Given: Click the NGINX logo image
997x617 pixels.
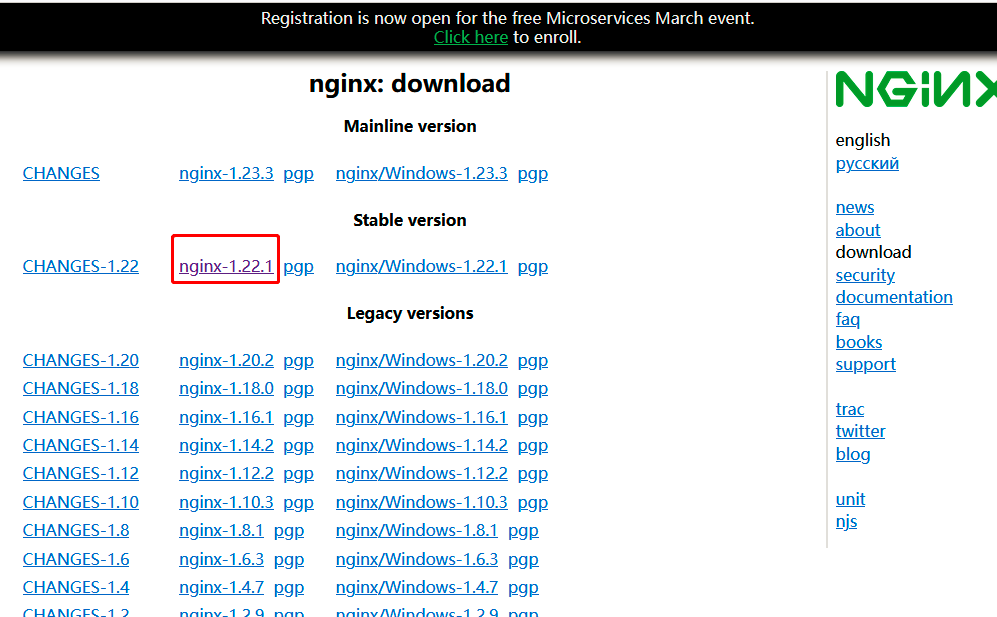Looking at the screenshot, I should pos(916,89).
